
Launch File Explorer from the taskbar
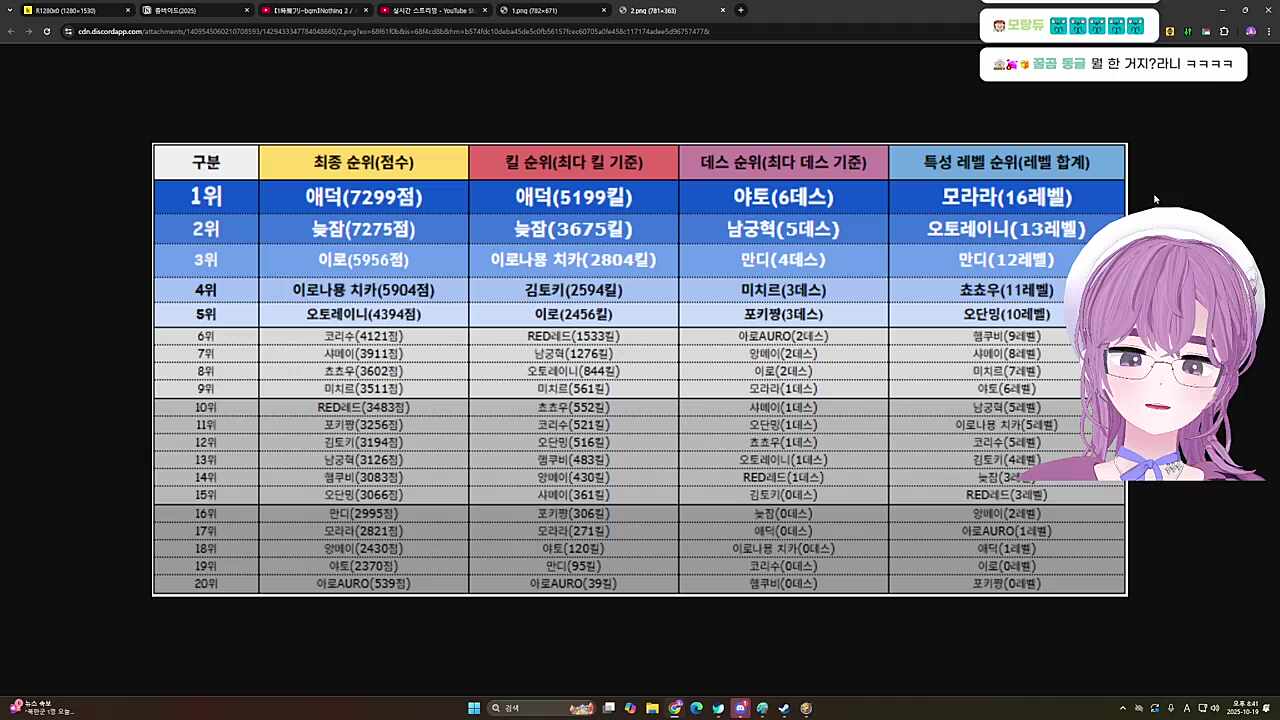(652, 708)
